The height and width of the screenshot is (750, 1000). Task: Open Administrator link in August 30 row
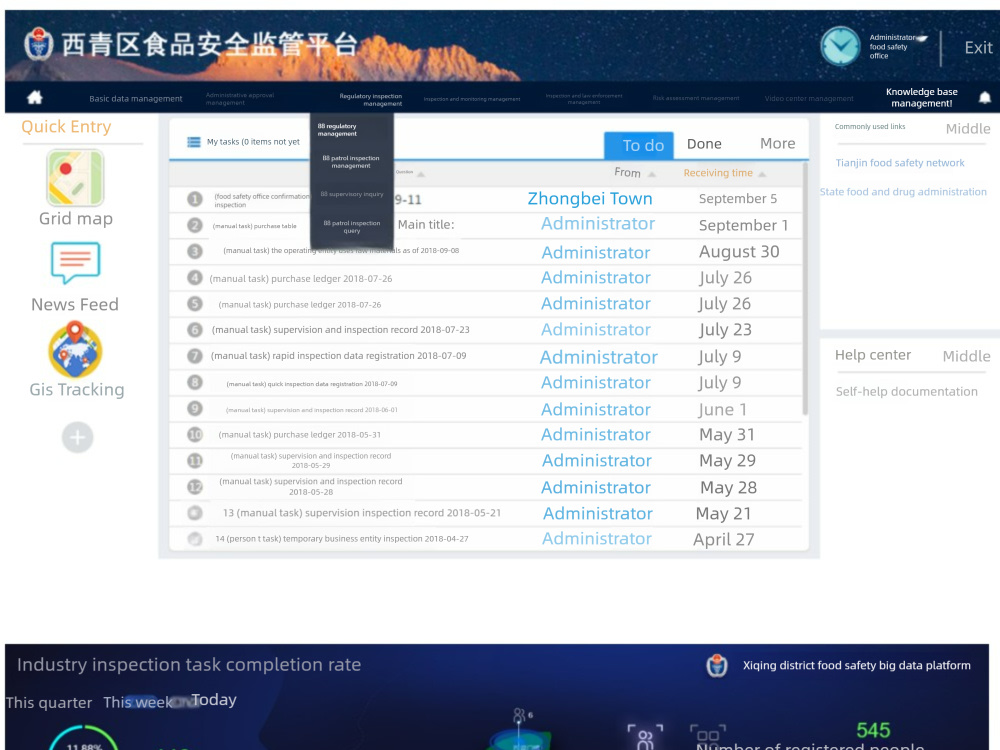click(596, 253)
